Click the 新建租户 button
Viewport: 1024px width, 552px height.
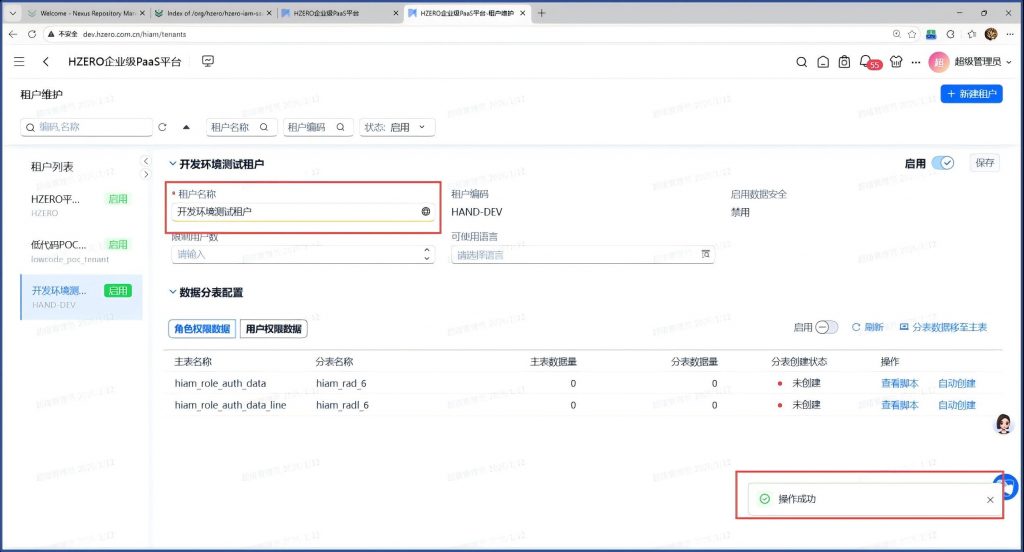(971, 94)
